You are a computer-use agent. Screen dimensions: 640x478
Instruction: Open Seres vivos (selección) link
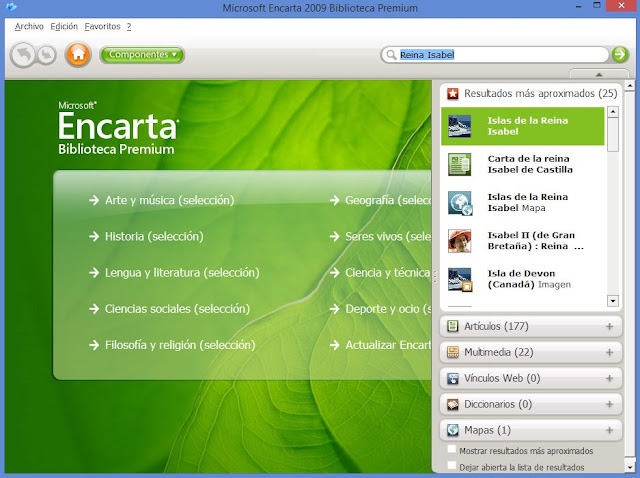coord(388,236)
